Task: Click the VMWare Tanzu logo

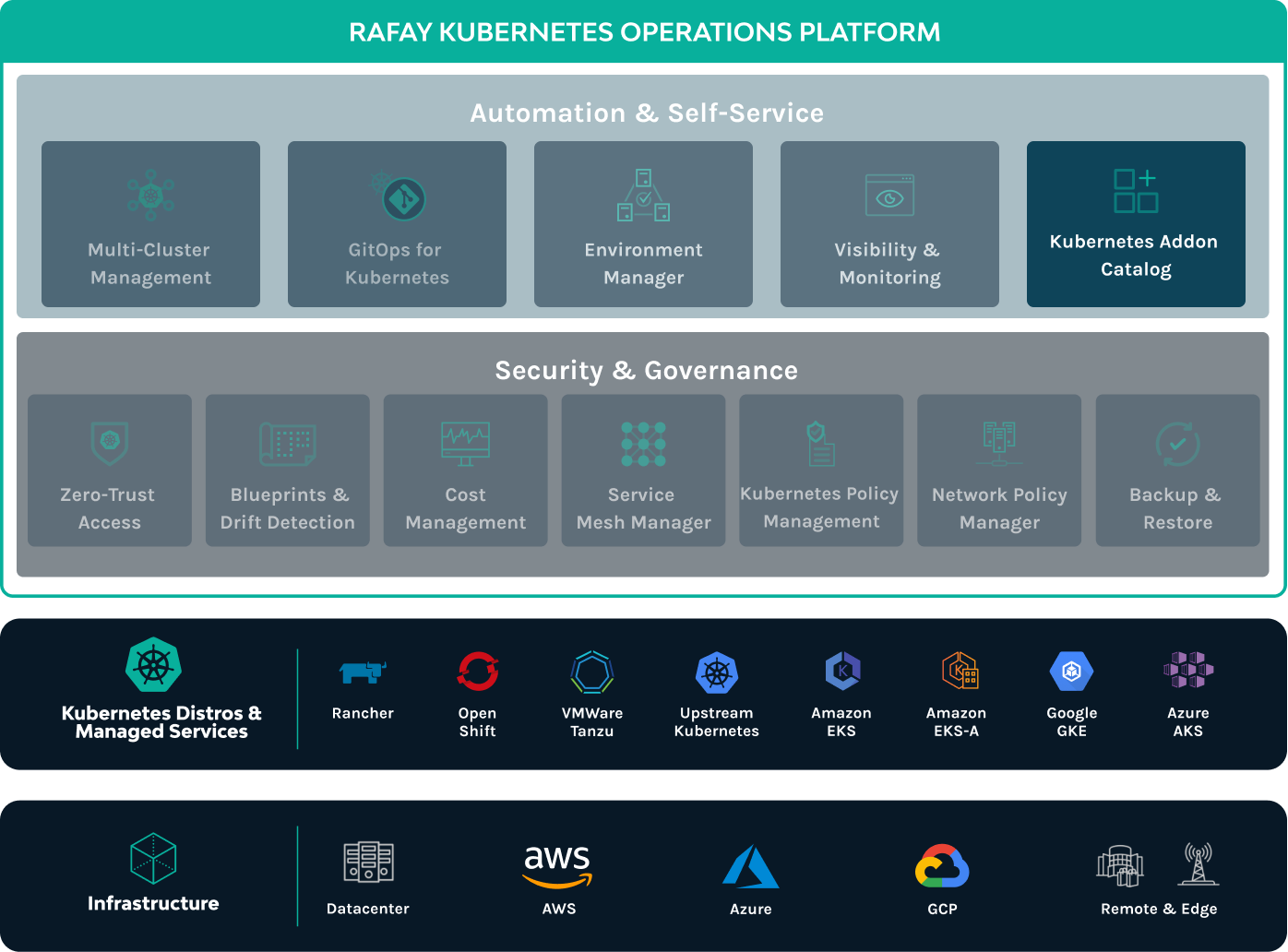Action: (592, 672)
